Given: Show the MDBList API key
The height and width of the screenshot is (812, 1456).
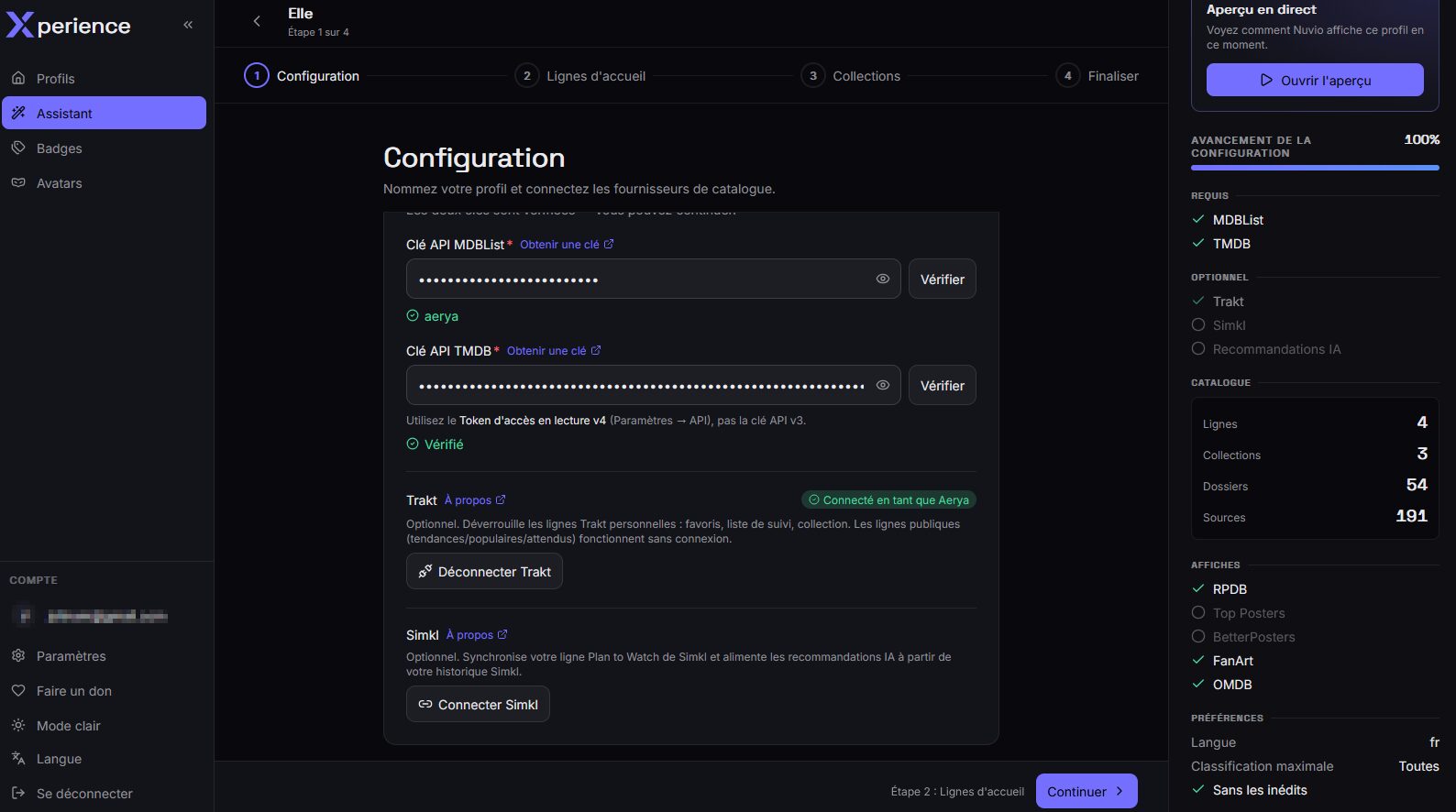Looking at the screenshot, I should pyautogui.click(x=883, y=280).
